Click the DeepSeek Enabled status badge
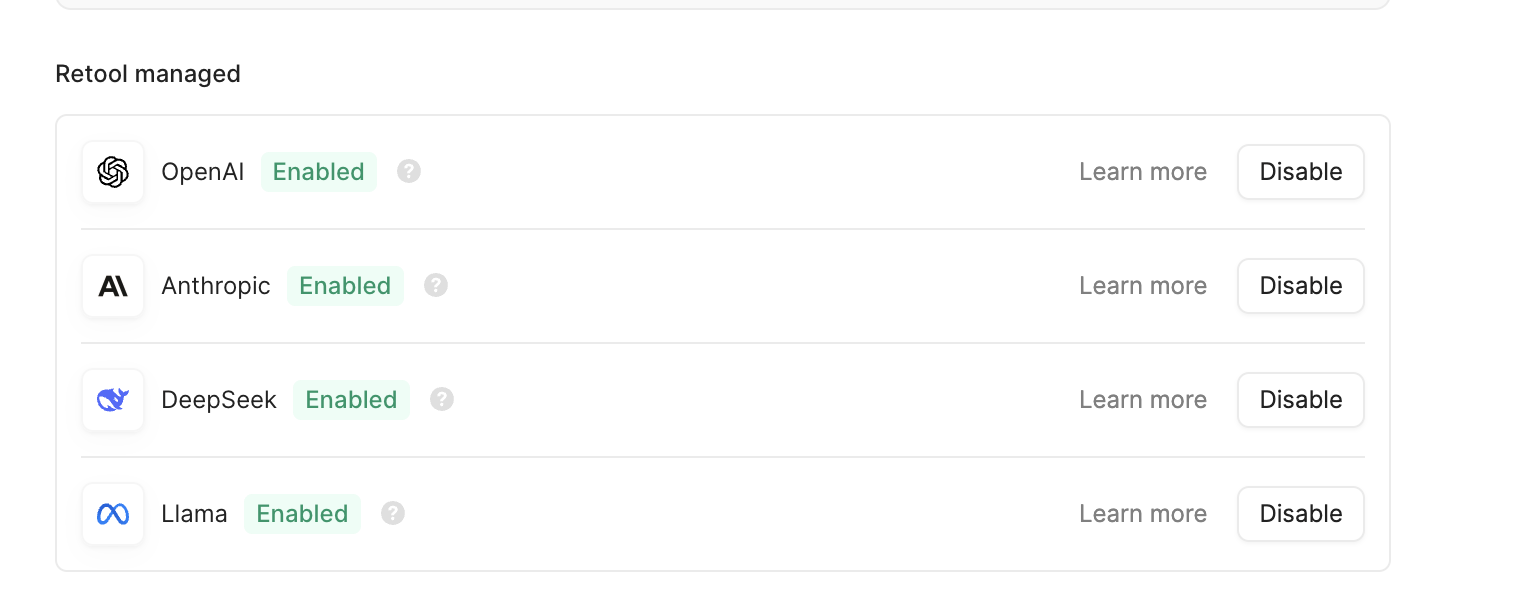This screenshot has height=608, width=1532. coord(351,400)
